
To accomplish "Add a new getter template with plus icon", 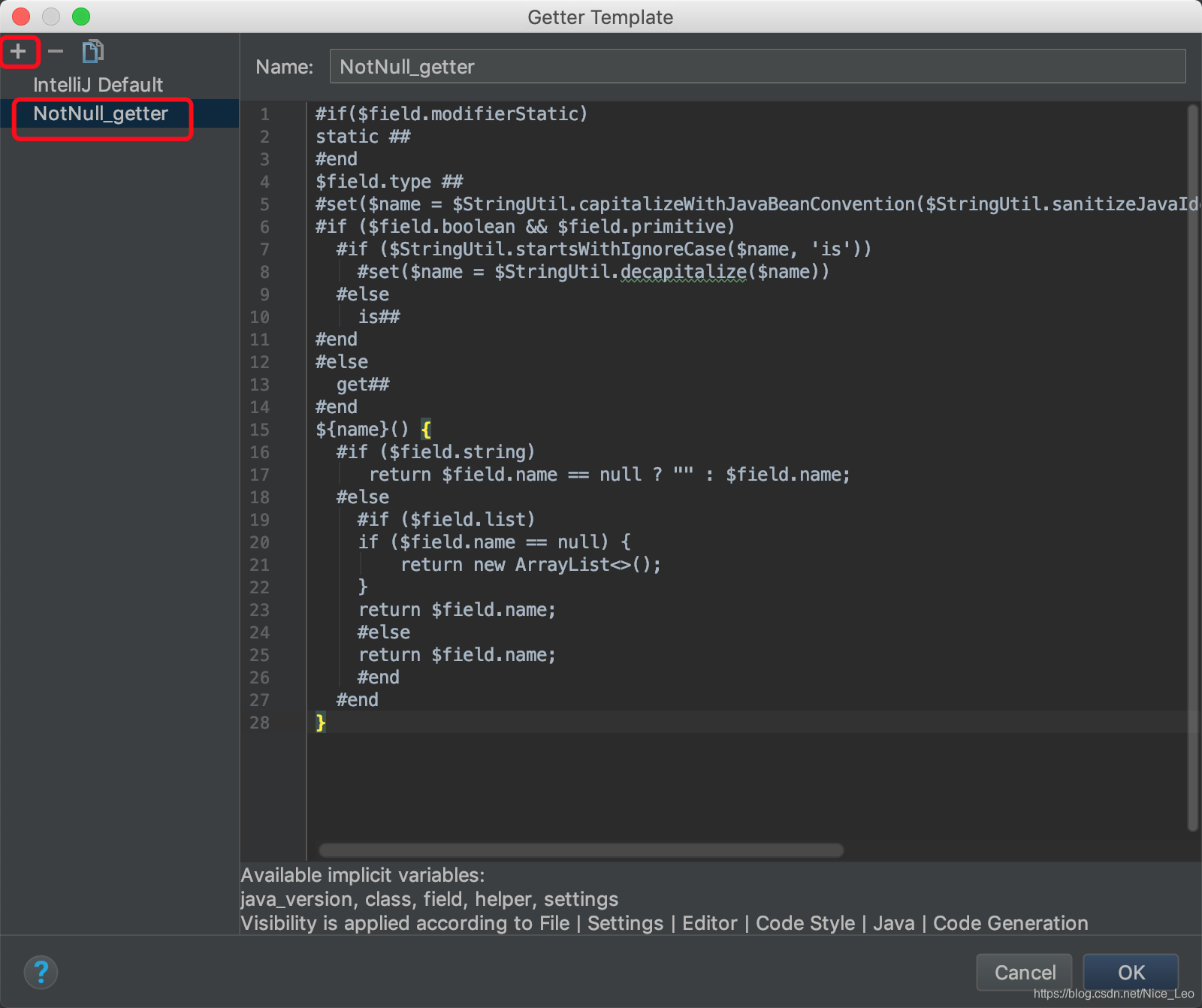I will pos(19,52).
